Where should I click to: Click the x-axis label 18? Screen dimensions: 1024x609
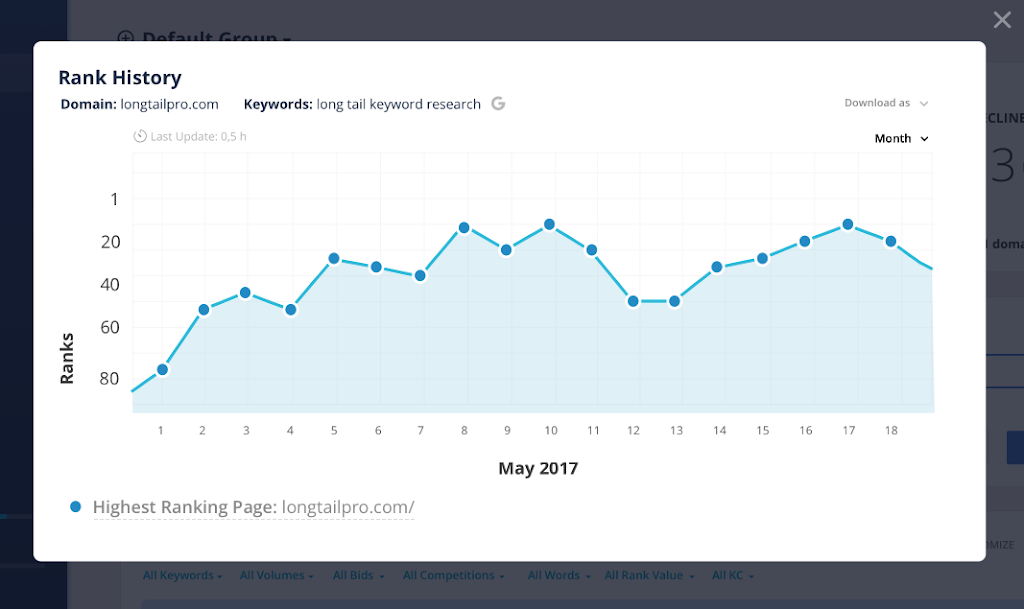click(x=891, y=431)
